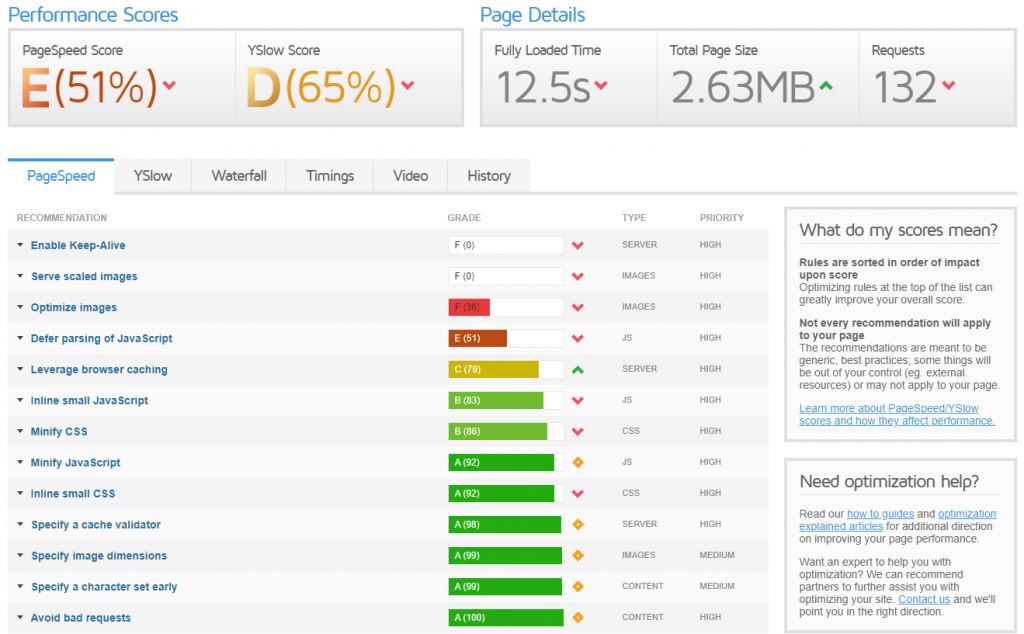The width and height of the screenshot is (1024, 634).
Task: Click the red down arrow beside Fully Loaded Time
Action: [601, 86]
